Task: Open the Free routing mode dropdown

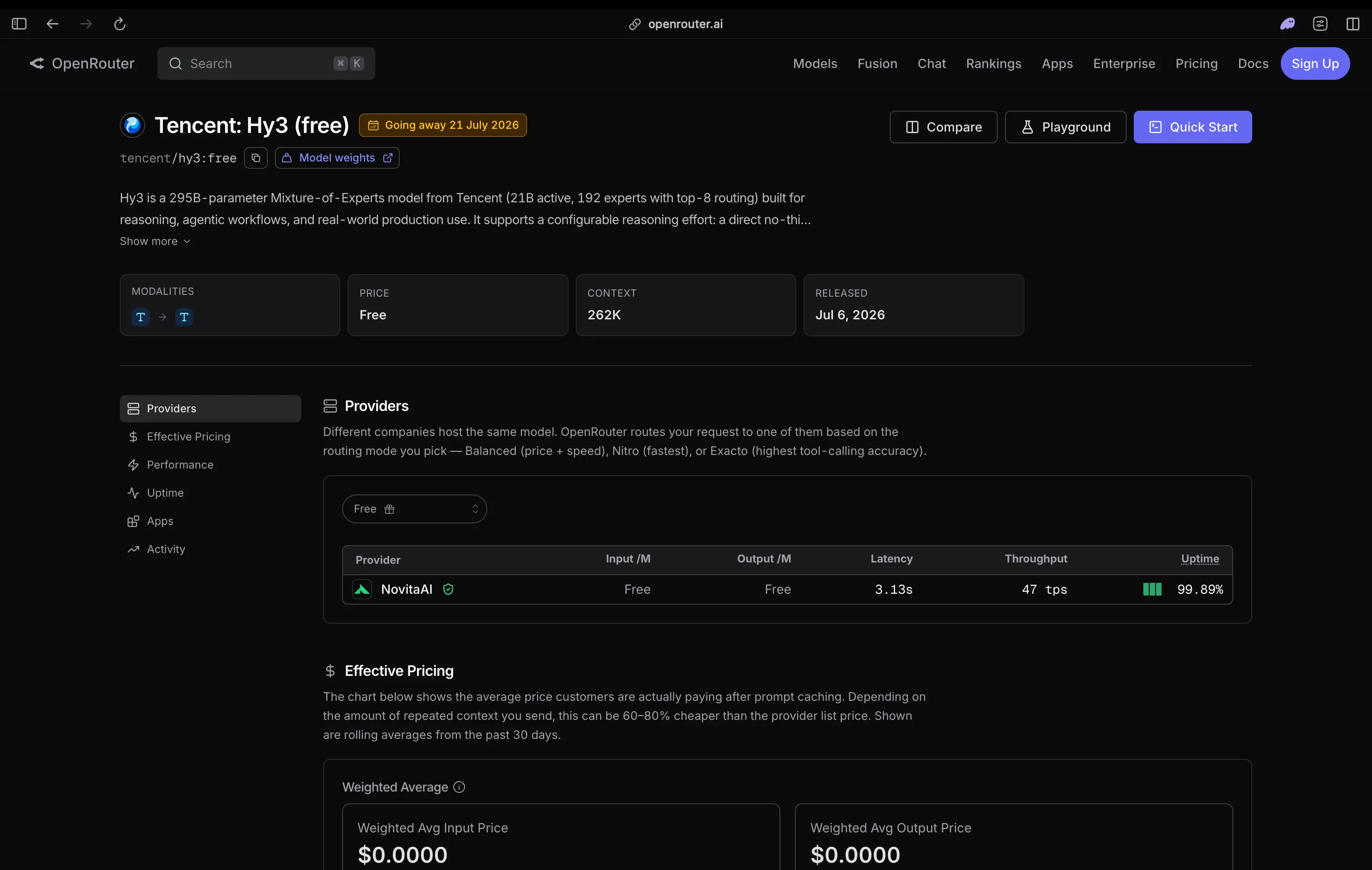Action: [414, 509]
